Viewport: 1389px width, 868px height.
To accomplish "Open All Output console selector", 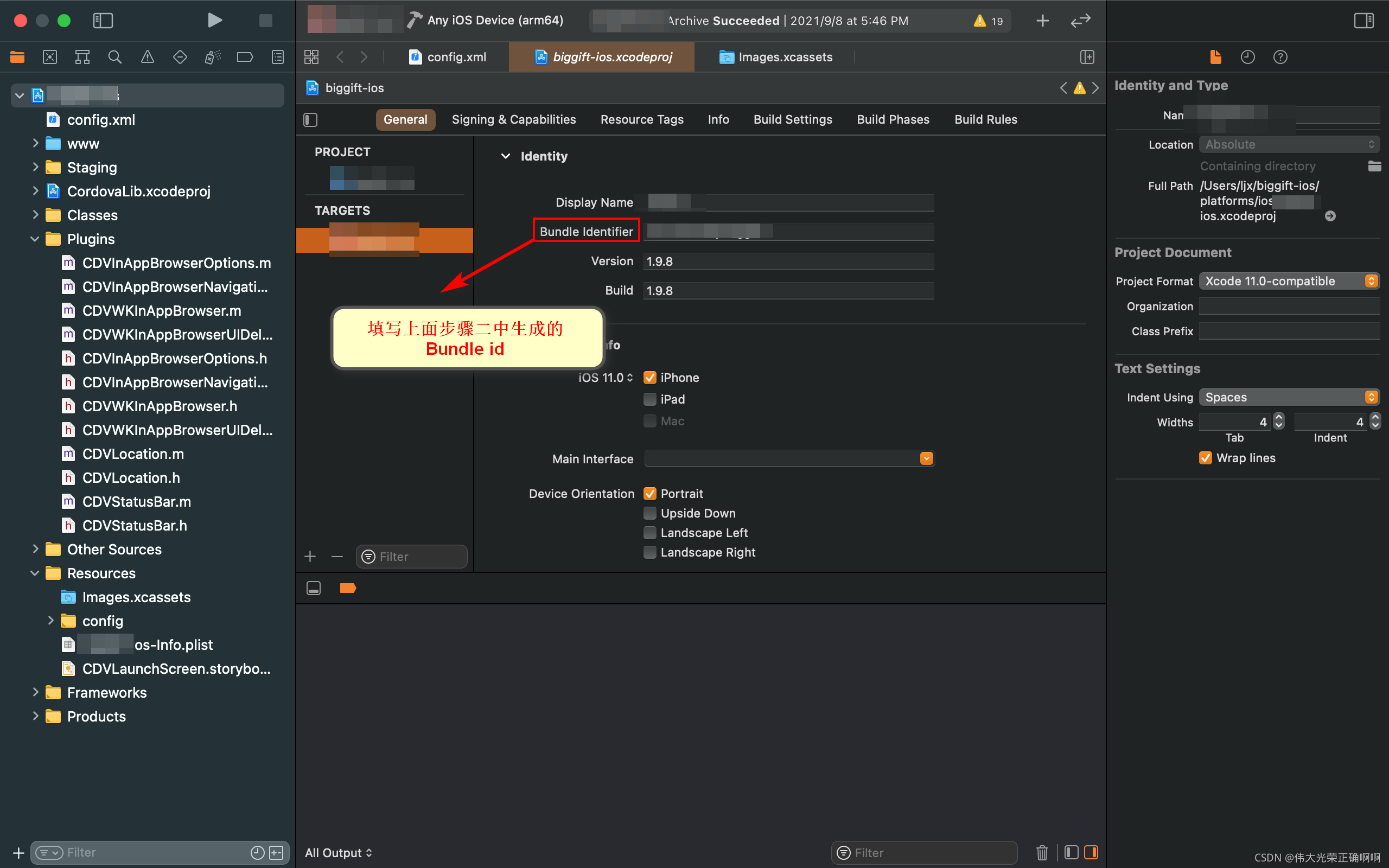I will [x=339, y=852].
